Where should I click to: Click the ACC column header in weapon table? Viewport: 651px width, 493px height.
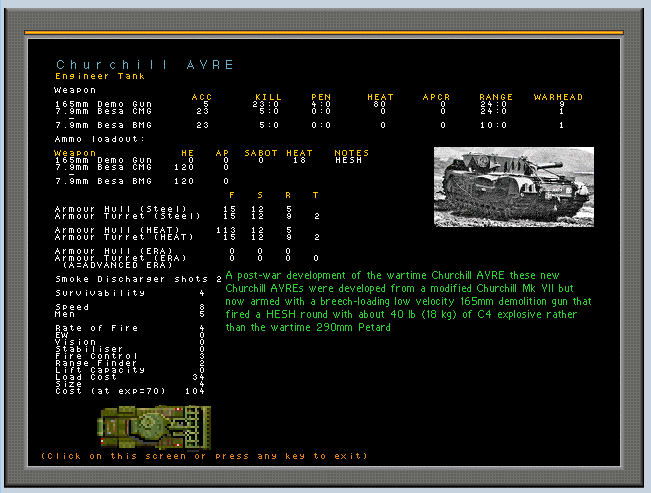click(201, 97)
